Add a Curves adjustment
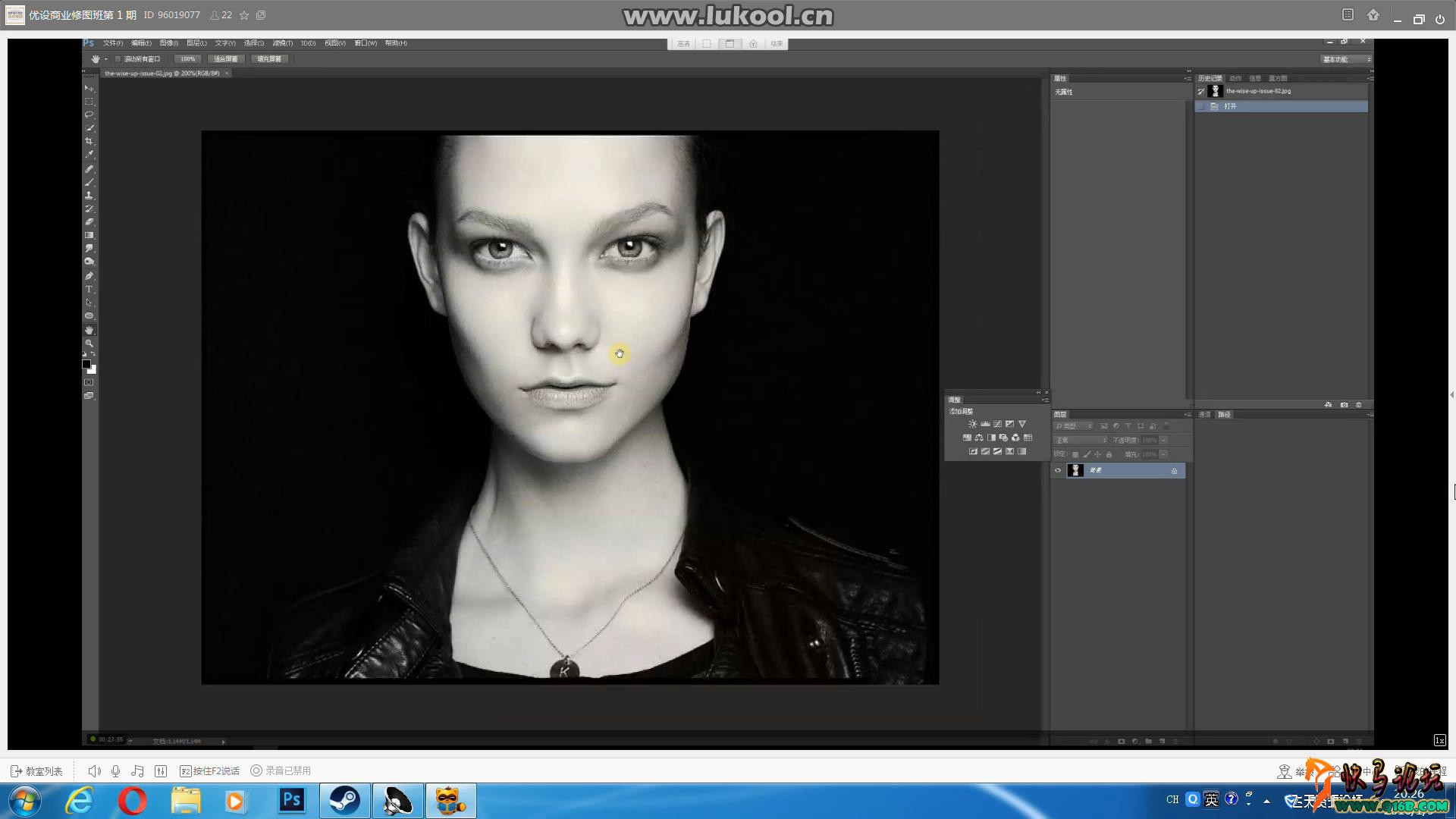This screenshot has height=819, width=1456. pyautogui.click(x=997, y=424)
